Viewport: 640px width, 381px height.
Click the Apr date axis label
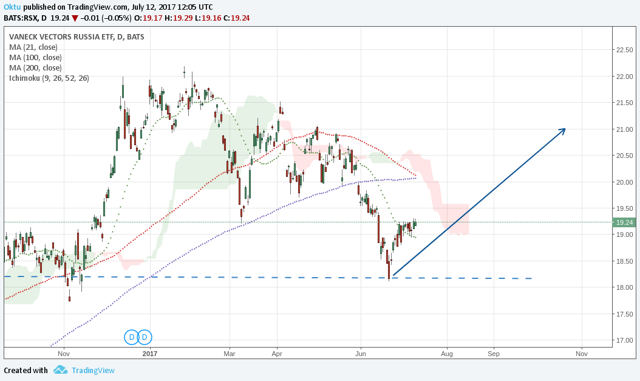[277, 353]
